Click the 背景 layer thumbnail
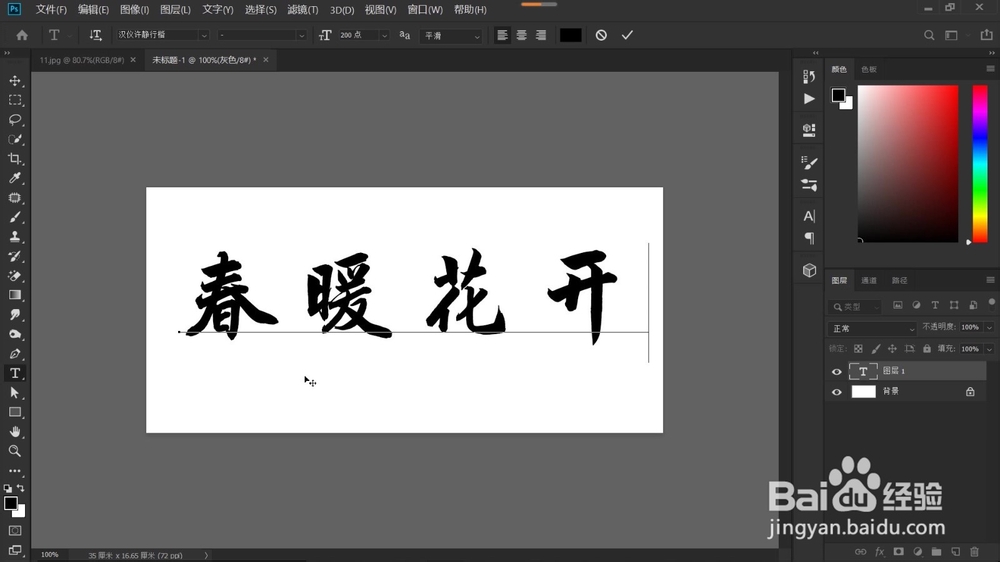Image resolution: width=1000 pixels, height=562 pixels. click(x=864, y=392)
